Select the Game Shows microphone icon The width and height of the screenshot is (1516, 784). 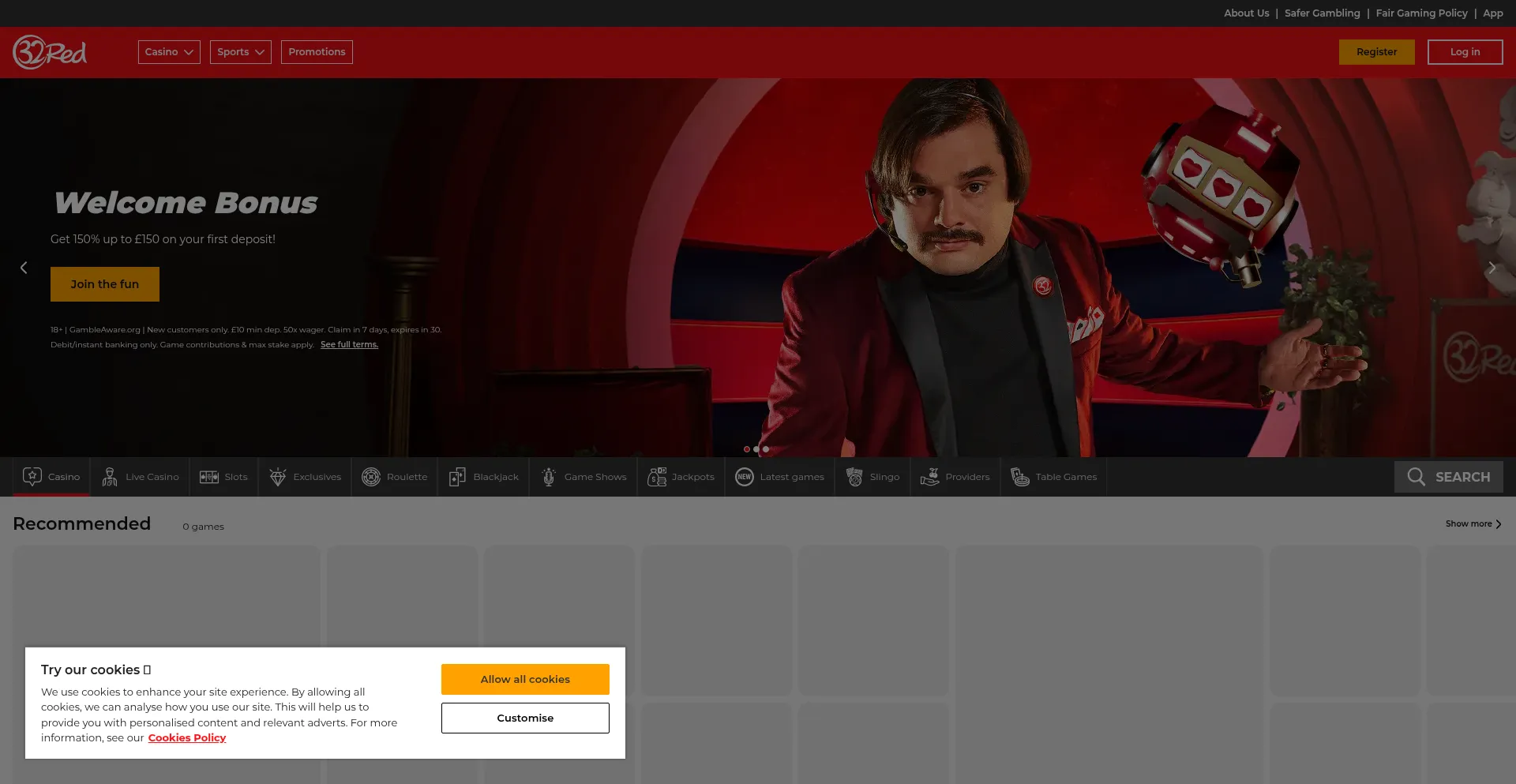(x=549, y=477)
